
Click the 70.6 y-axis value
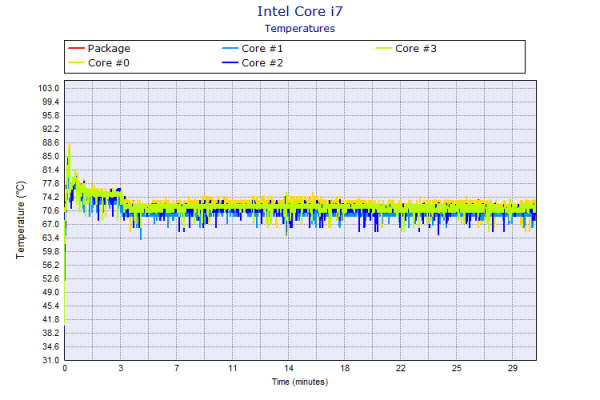point(51,211)
